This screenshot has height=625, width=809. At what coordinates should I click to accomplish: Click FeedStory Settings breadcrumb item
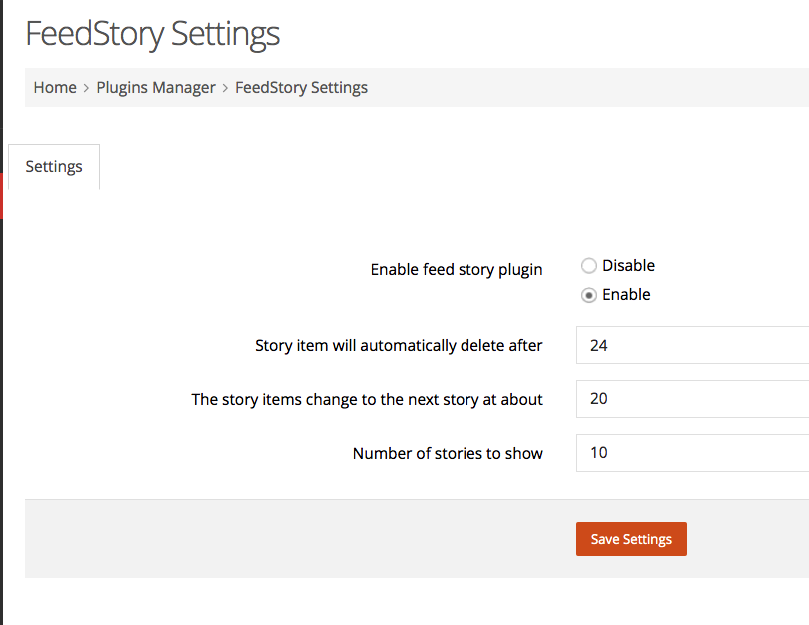[301, 88]
